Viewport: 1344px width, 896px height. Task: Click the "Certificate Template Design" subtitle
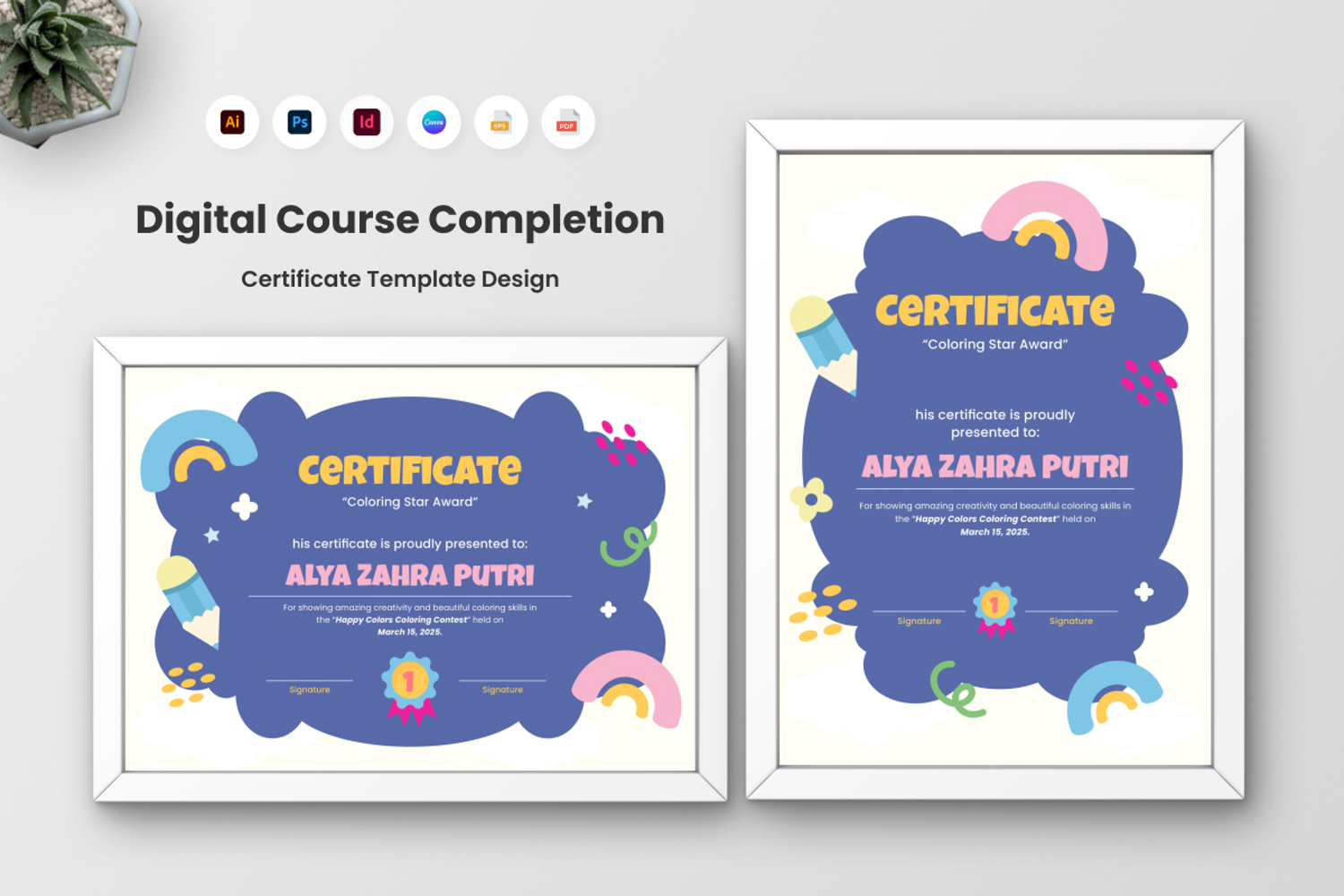point(400,280)
